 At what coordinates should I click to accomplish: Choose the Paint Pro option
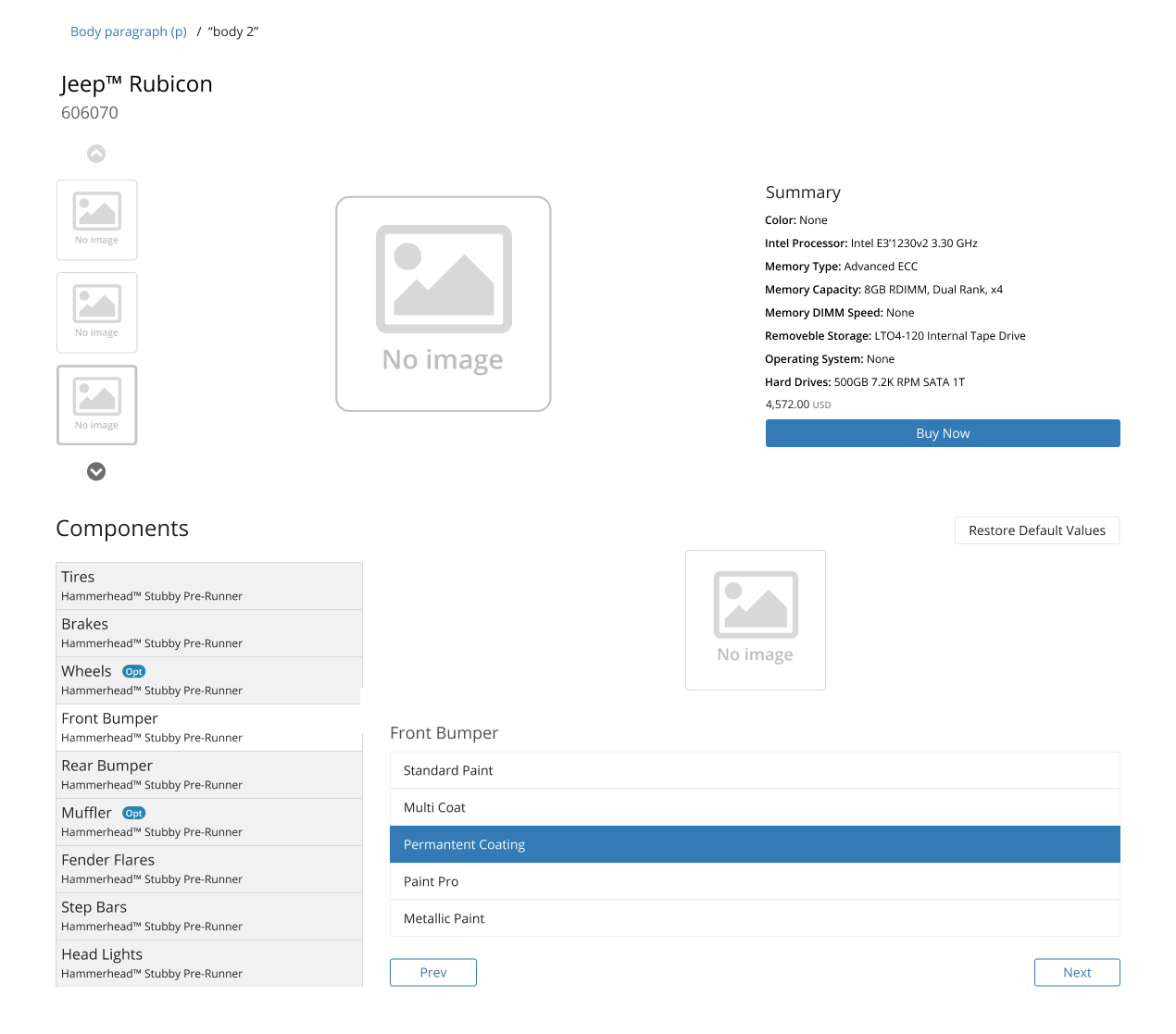point(755,881)
